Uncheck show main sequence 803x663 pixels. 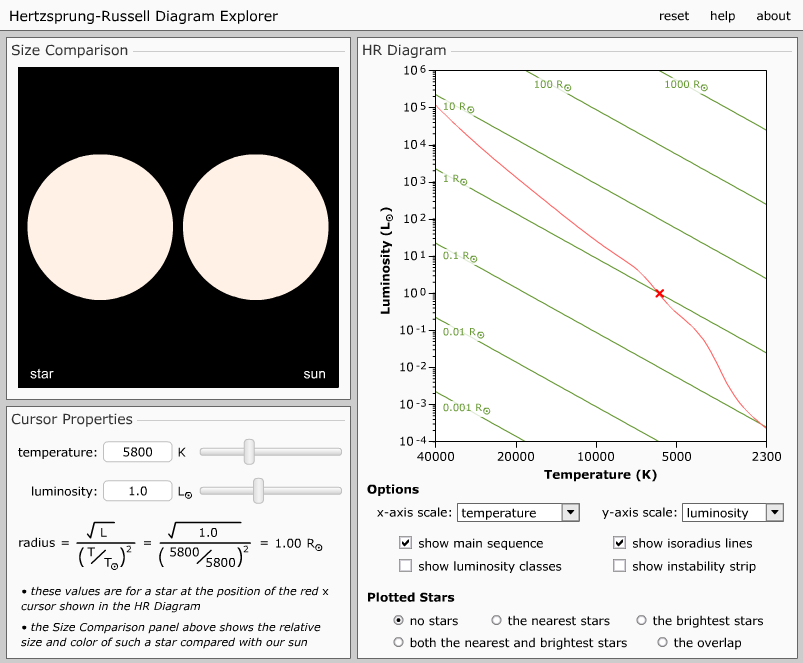[406, 543]
